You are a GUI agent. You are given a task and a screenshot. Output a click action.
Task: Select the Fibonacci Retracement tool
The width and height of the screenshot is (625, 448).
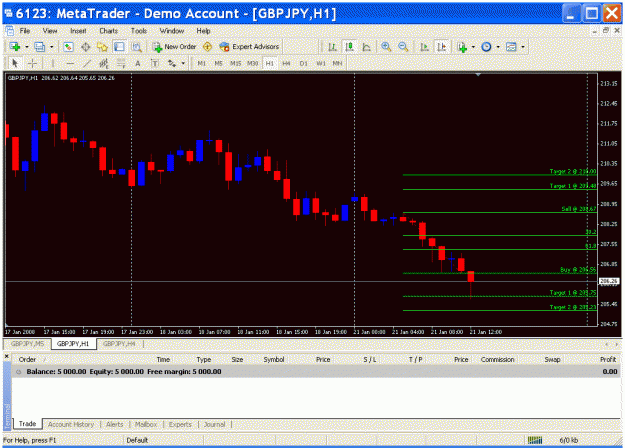click(x=121, y=63)
